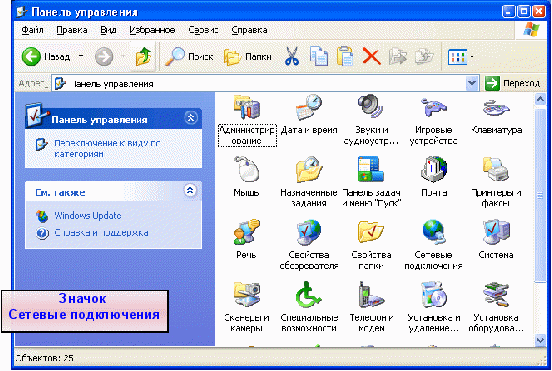552x371 pixels.
Task: Go up one folder level
Action: coord(144,56)
